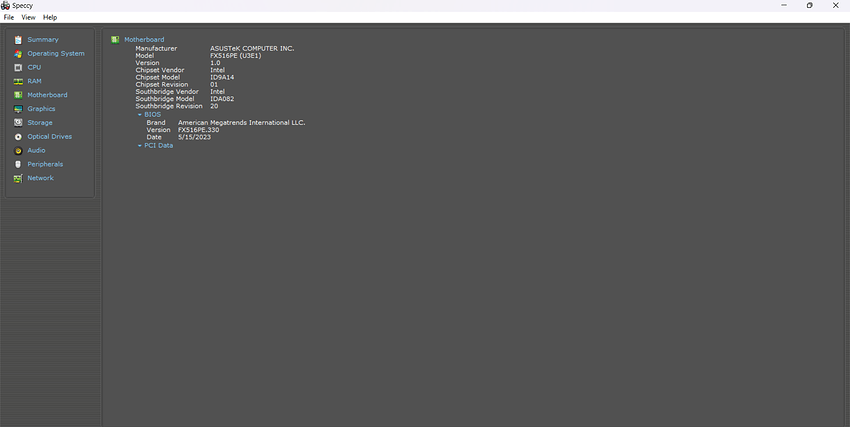Click the CPU chip icon
The width and height of the screenshot is (850, 427).
18,68
